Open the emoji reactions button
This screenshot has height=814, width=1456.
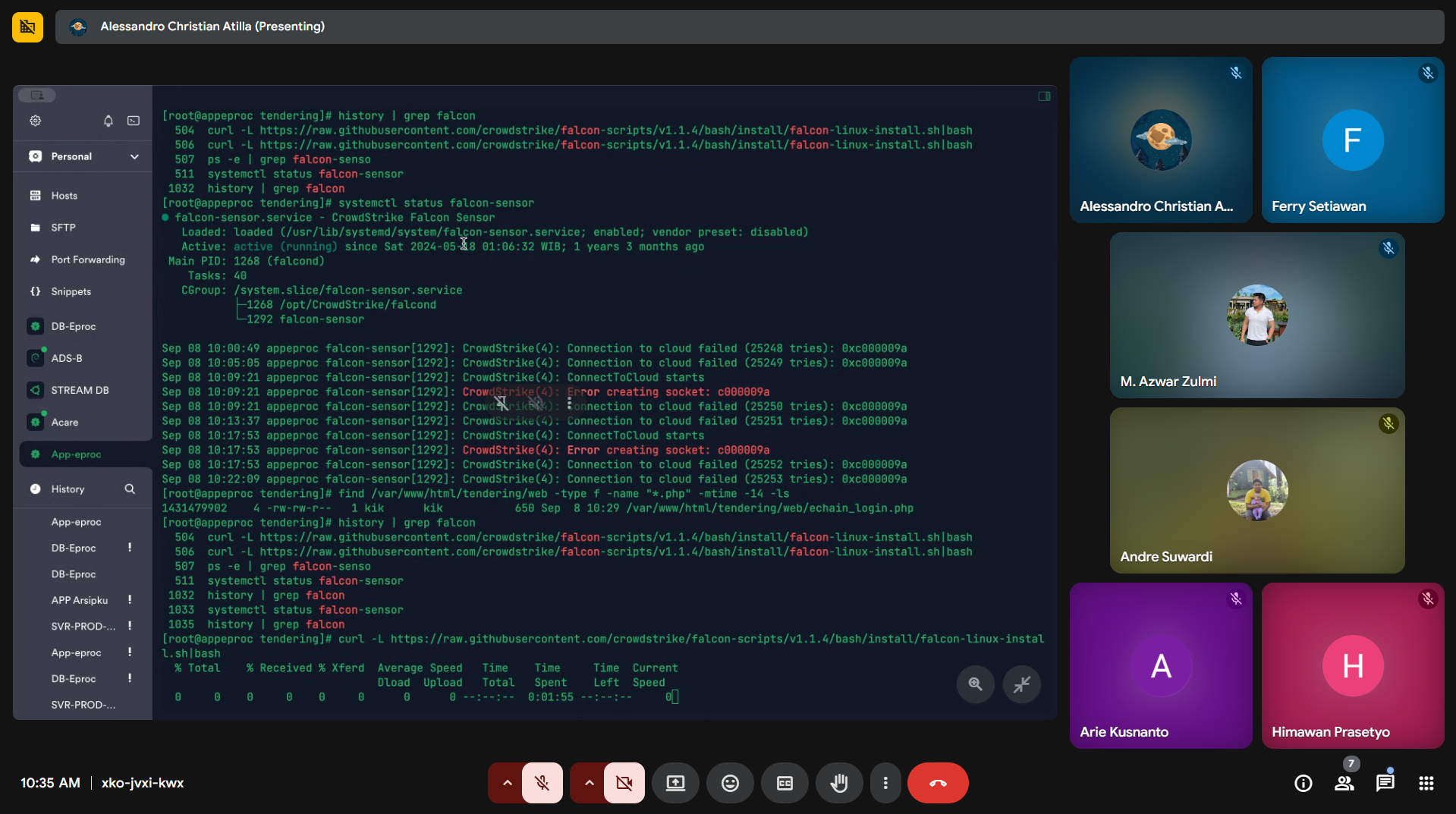coord(730,783)
